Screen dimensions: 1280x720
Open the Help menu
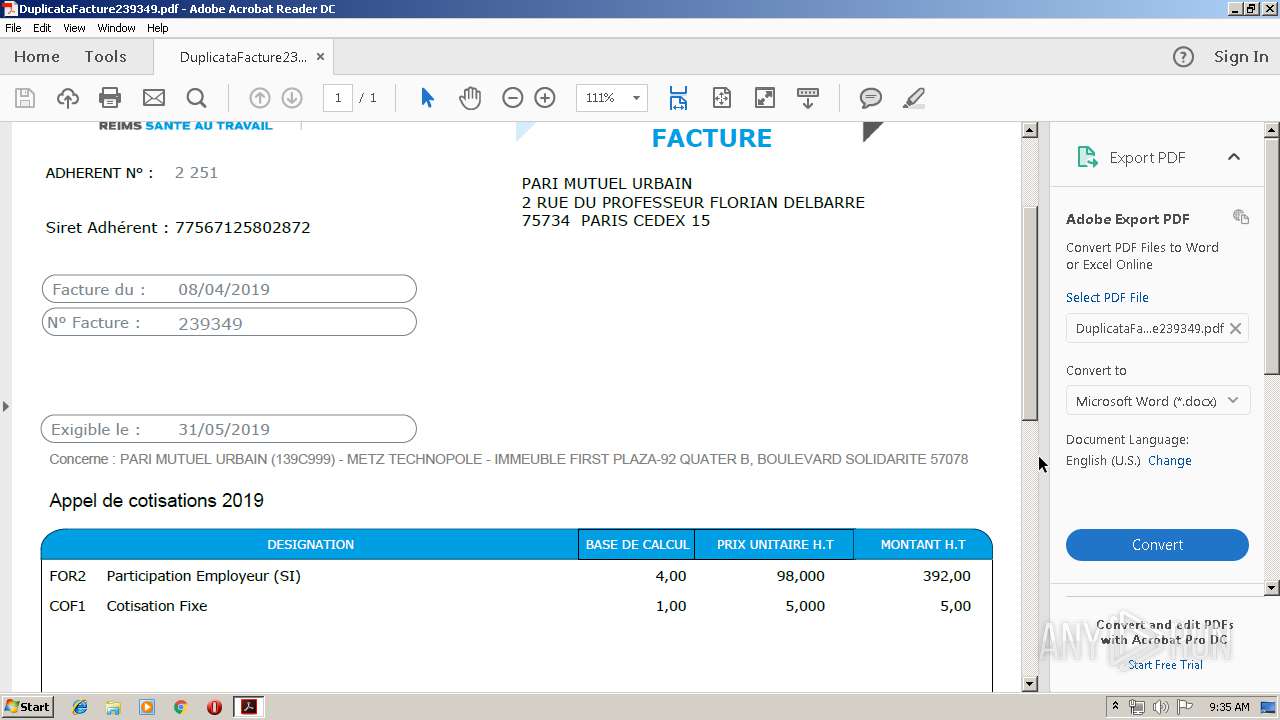158,28
